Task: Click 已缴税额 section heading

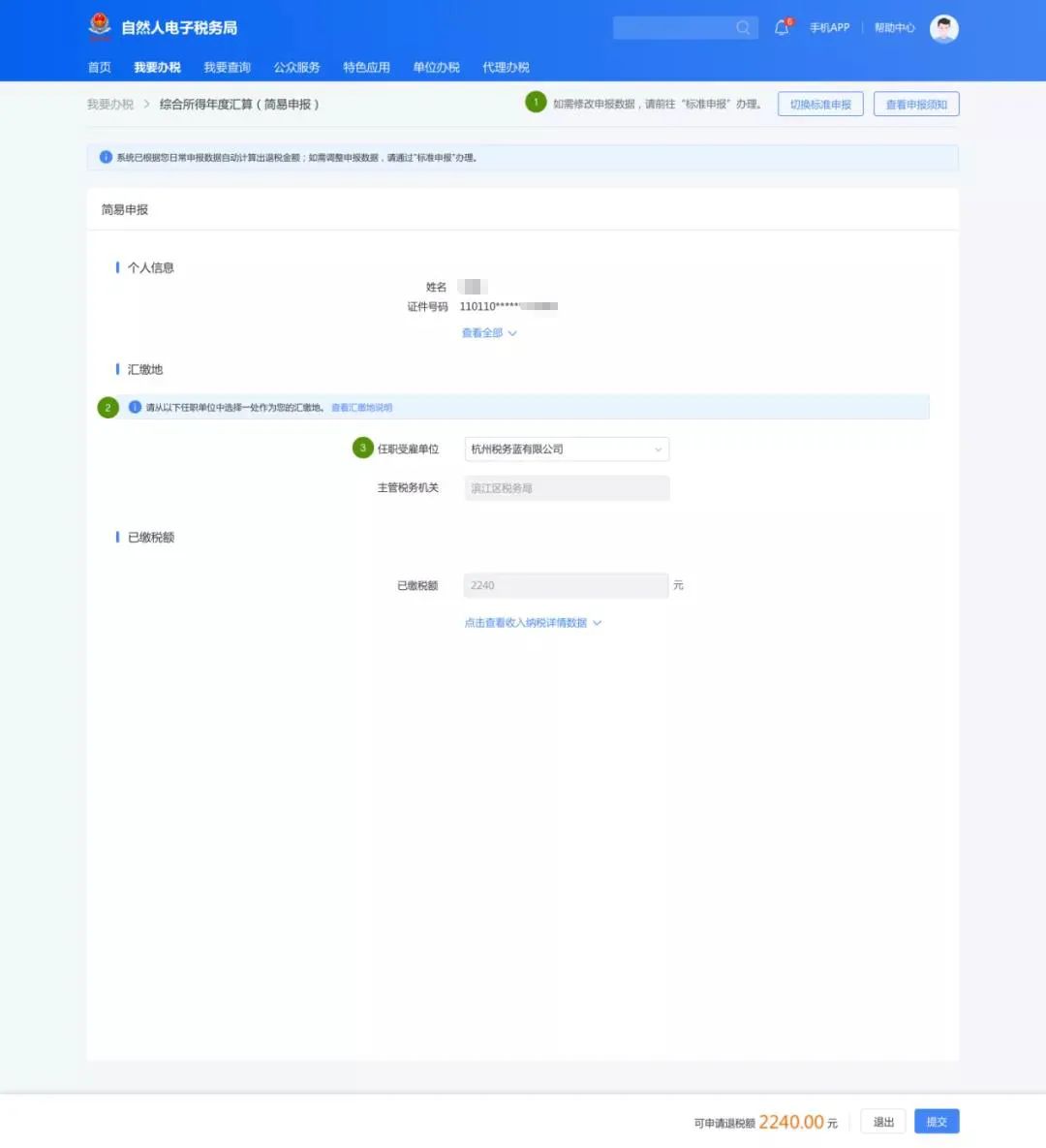Action: (151, 538)
